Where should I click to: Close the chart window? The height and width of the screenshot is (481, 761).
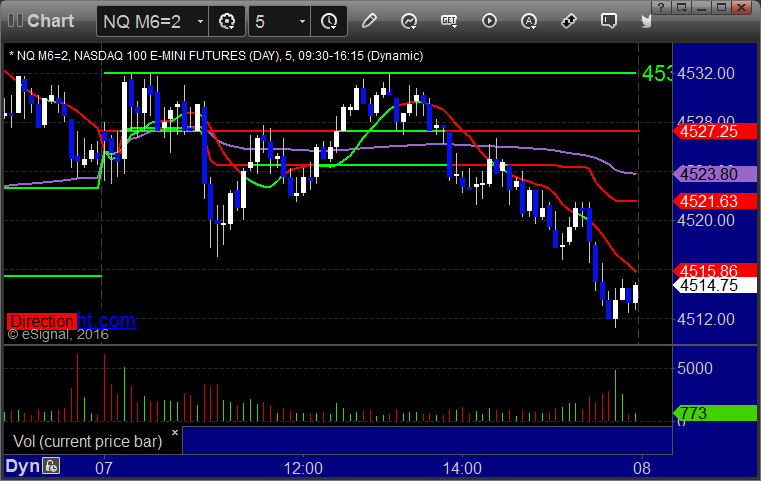(742, 7)
